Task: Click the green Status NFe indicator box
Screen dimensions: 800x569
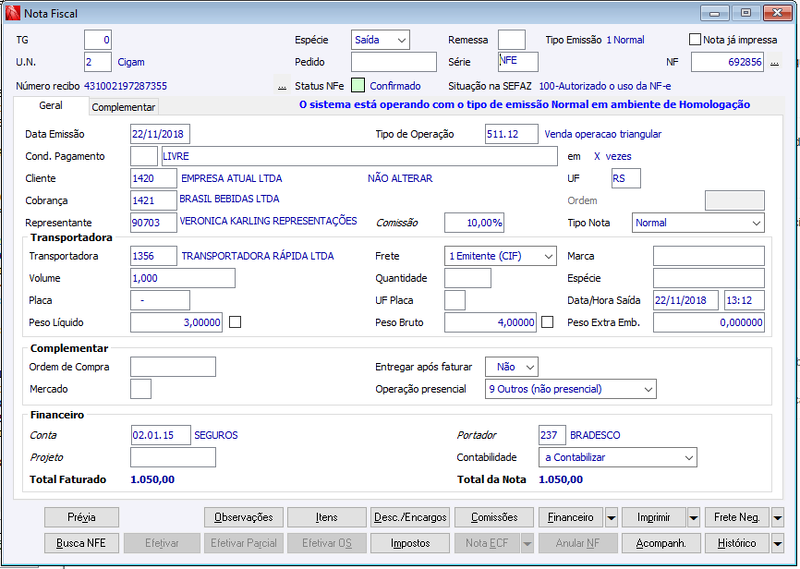Action: [358, 85]
